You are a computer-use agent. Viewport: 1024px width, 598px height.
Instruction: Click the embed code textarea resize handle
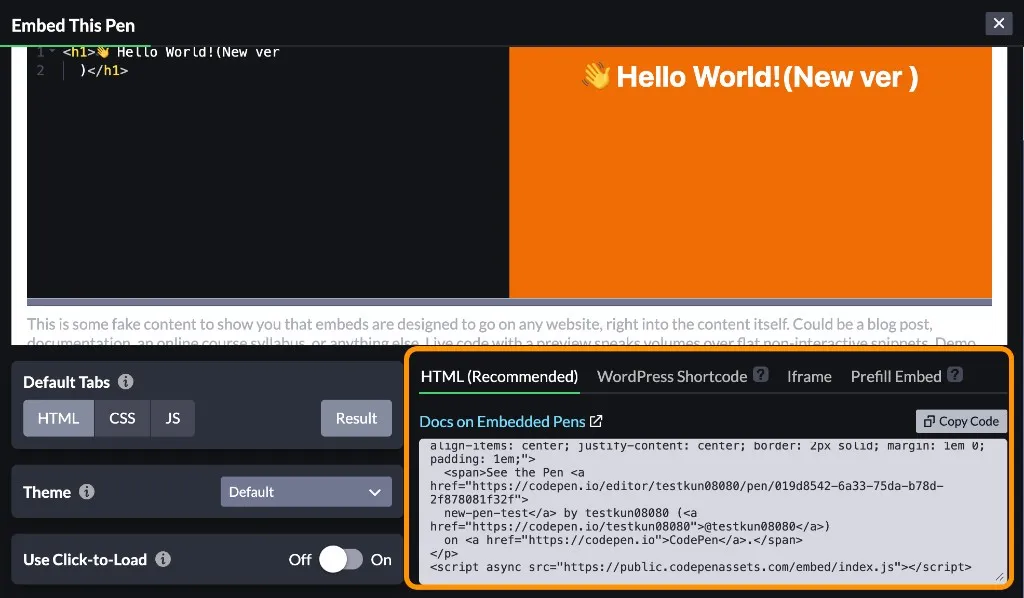tap(1000, 576)
